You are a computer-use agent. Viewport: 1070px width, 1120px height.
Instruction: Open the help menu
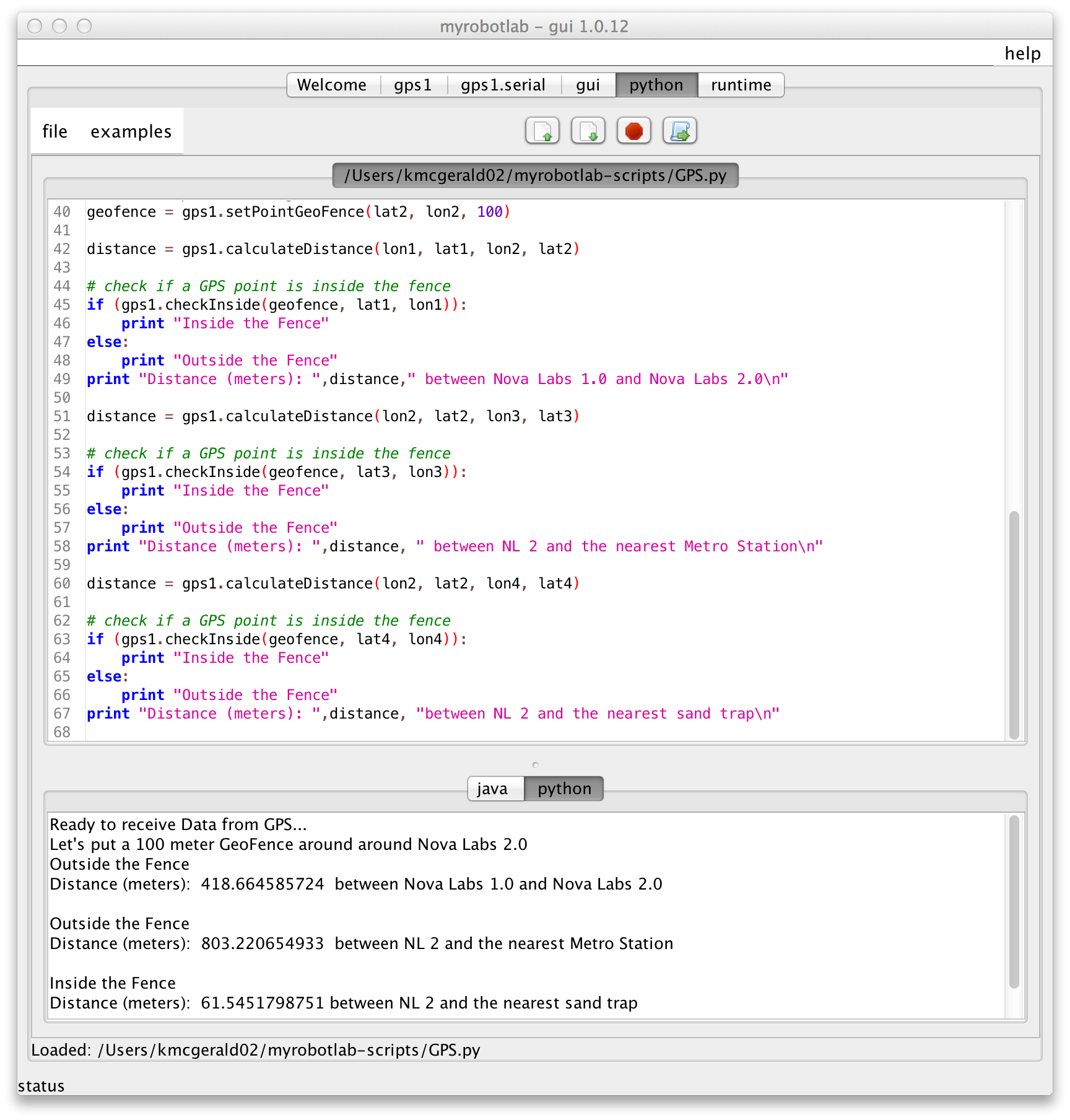(1022, 53)
